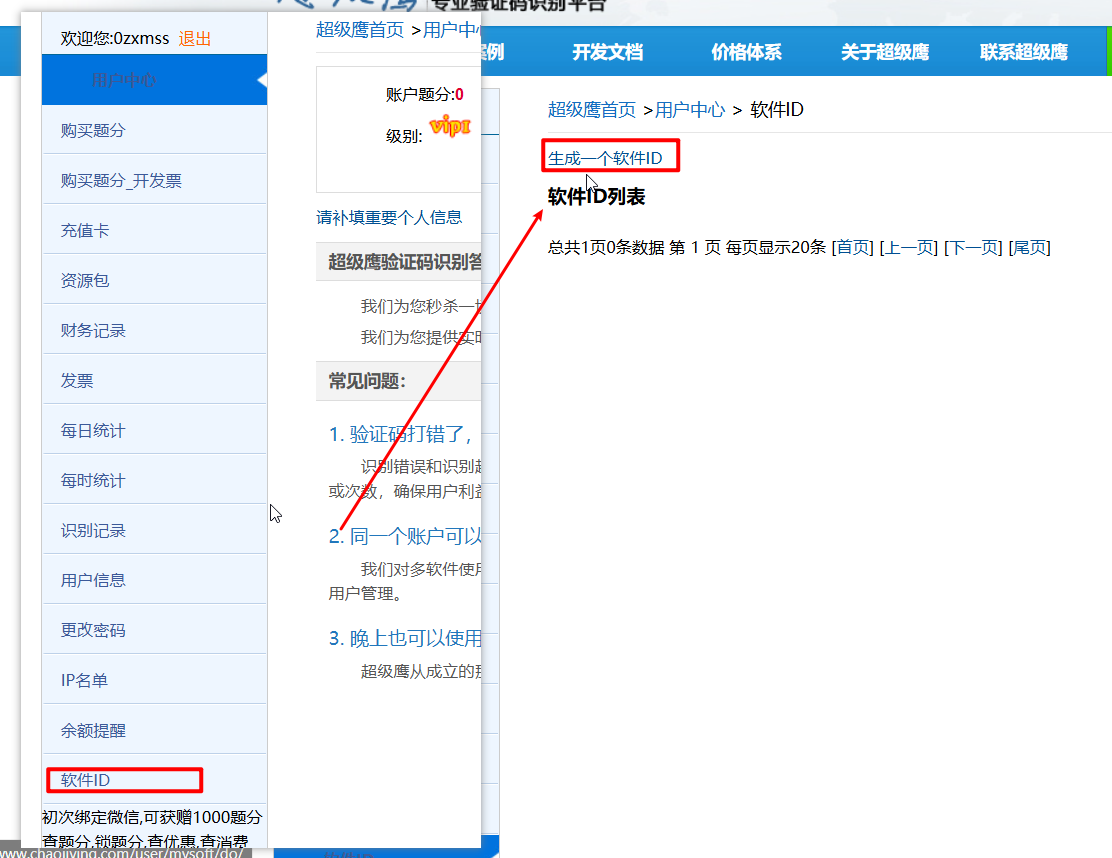This screenshot has width=1112, height=858.
Task: Click 超级鹰首页 breadcrumb on right panel
Action: (x=591, y=110)
